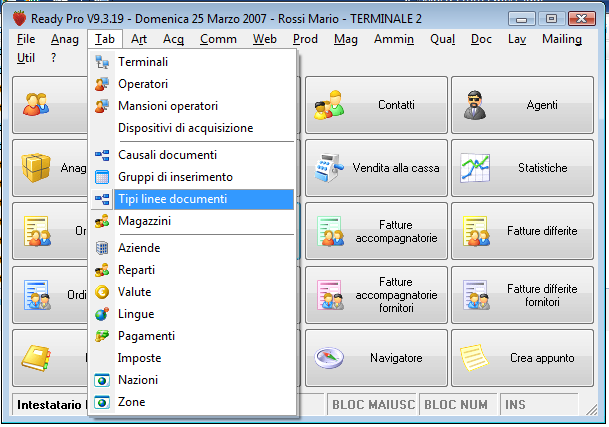
Task: Open the Mailing menu
Action: click(x=562, y=39)
